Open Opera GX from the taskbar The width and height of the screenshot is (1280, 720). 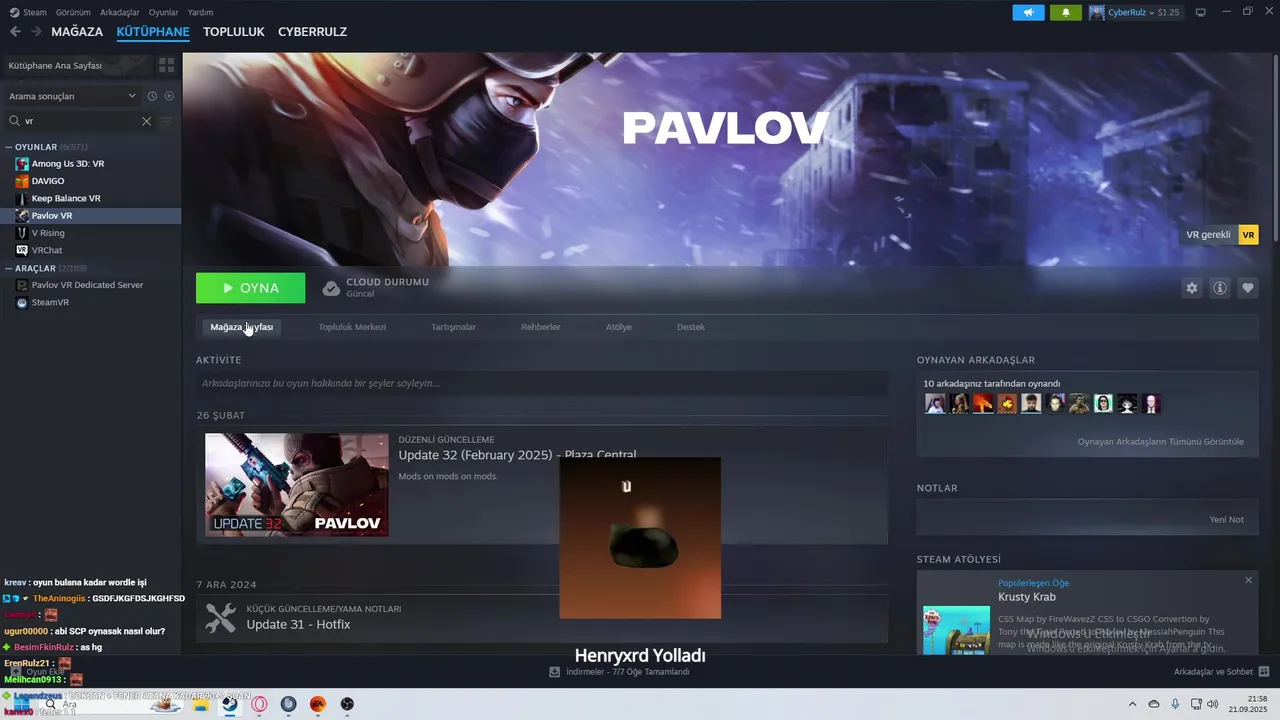[x=260, y=704]
